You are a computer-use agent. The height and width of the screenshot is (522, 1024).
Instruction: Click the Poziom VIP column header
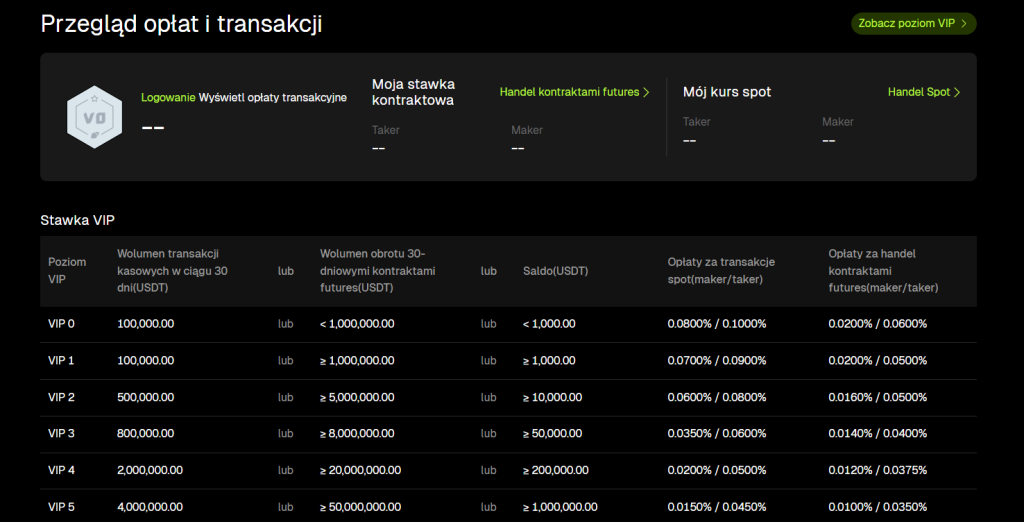pos(67,270)
